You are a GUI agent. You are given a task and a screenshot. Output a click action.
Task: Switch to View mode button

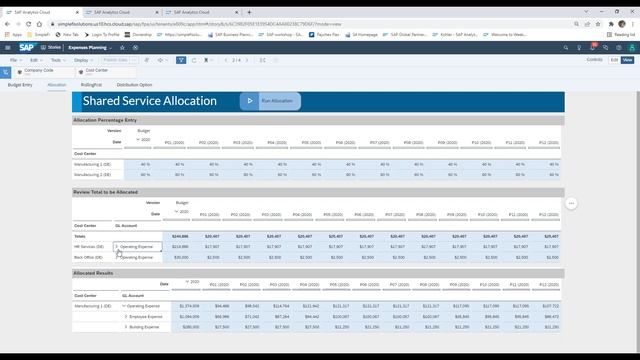coord(627,60)
